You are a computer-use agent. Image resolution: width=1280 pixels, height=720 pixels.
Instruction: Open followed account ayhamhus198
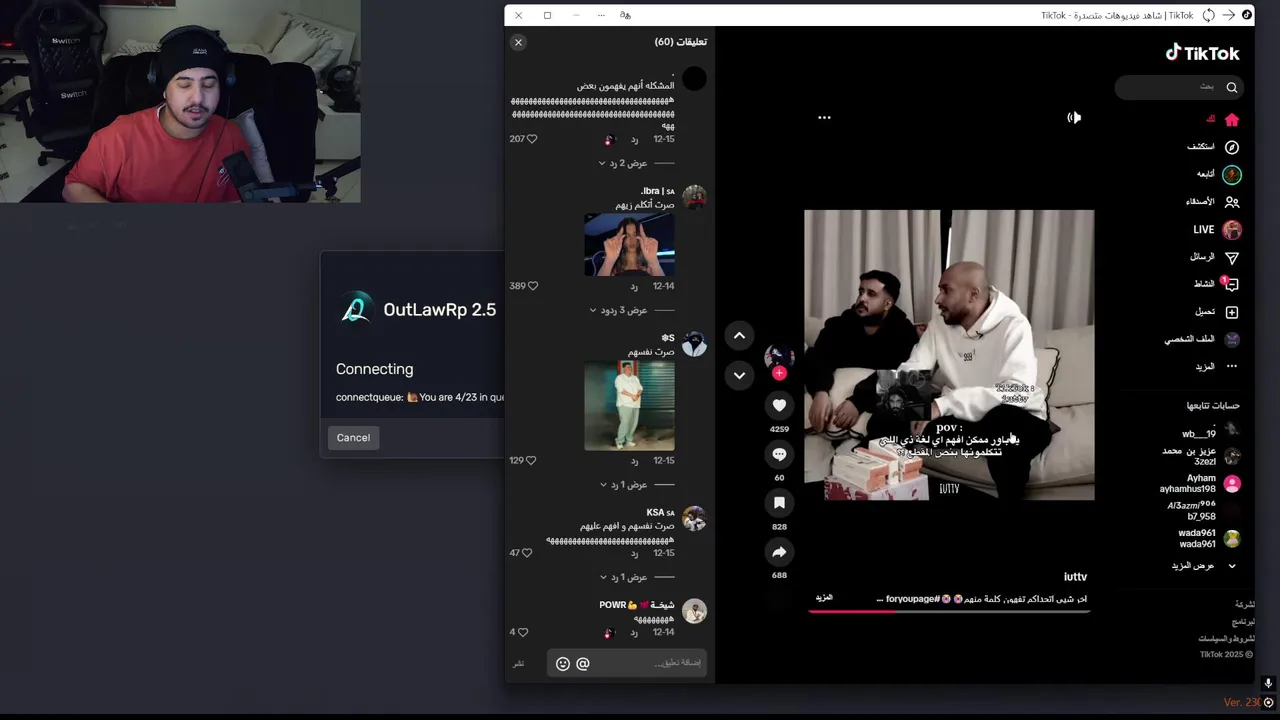pyautogui.click(x=1200, y=484)
